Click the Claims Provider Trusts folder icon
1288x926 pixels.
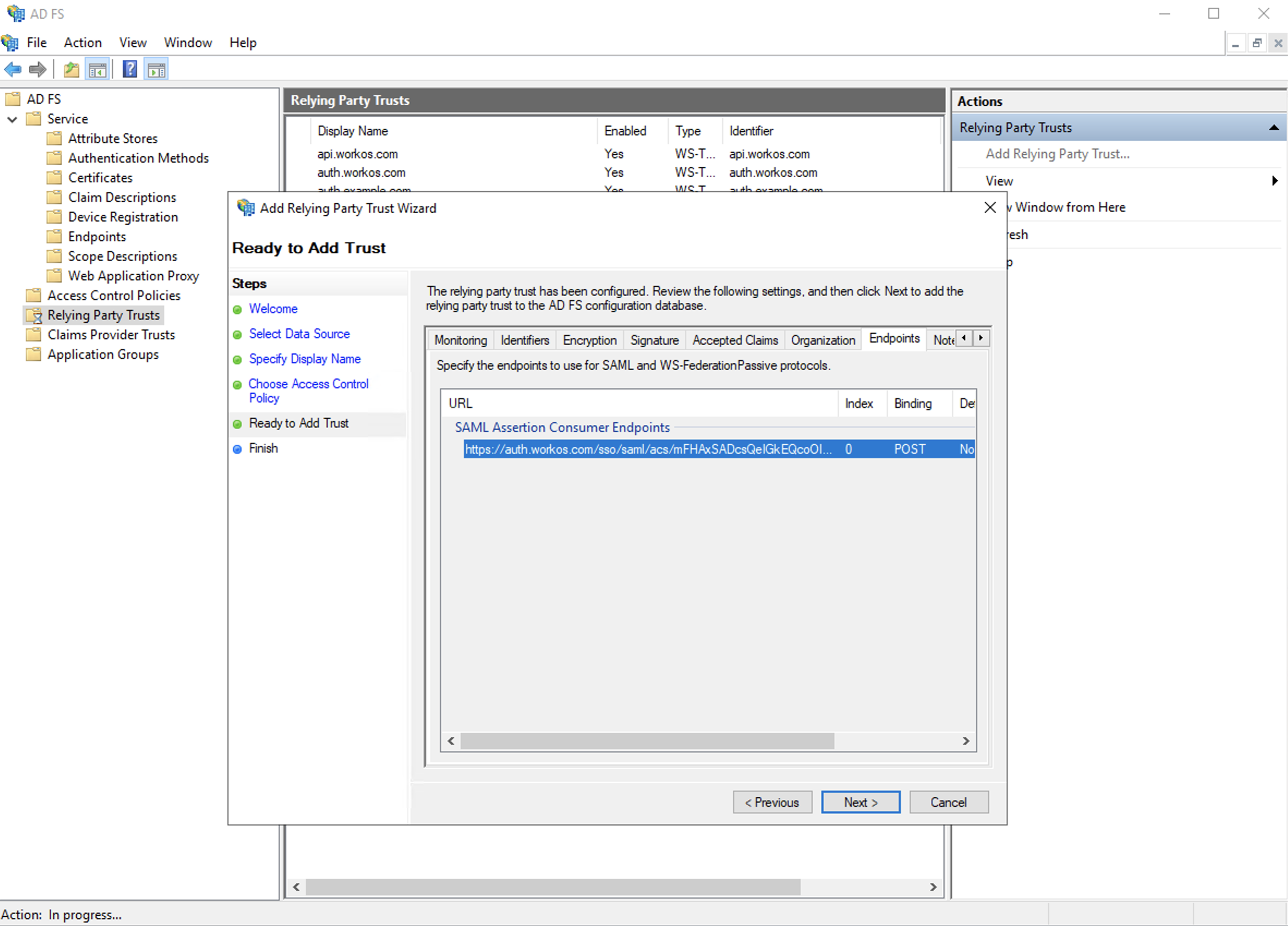coord(33,335)
